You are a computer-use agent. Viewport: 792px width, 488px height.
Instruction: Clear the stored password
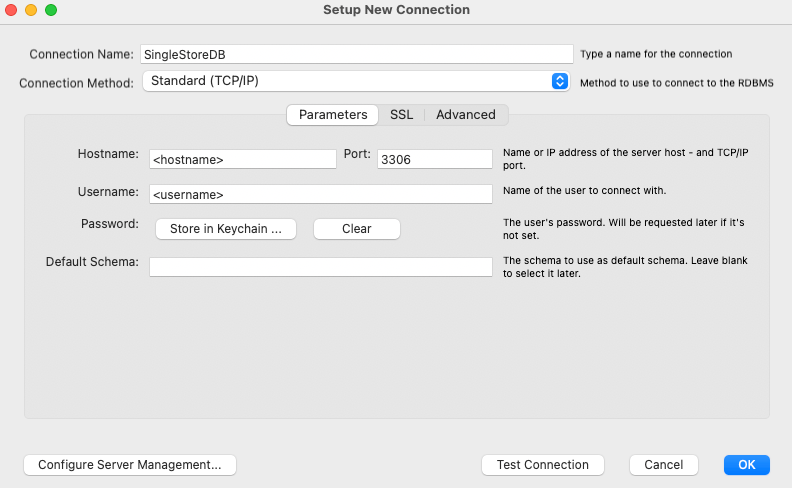pos(357,229)
